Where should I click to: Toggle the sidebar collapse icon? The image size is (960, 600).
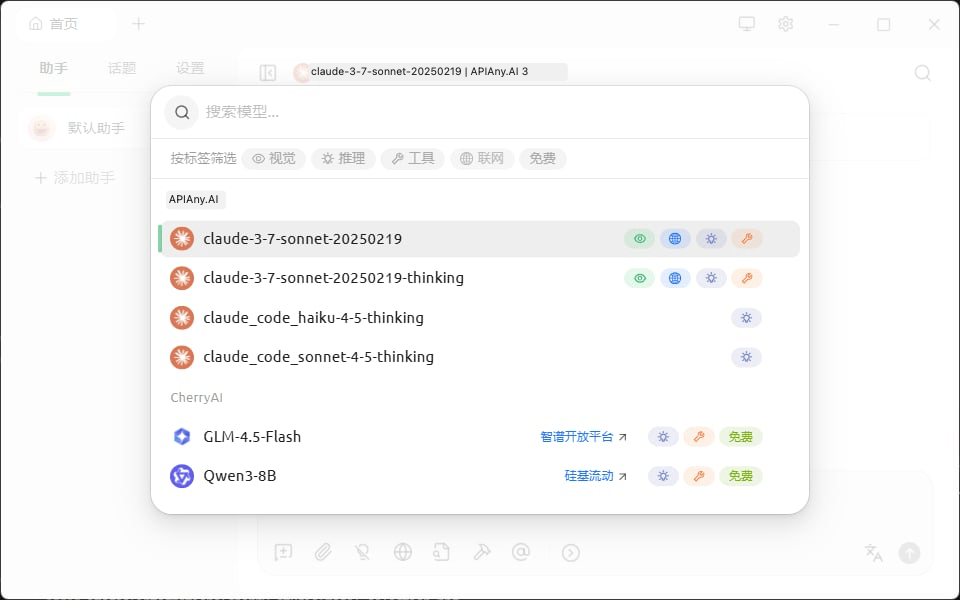coord(268,73)
